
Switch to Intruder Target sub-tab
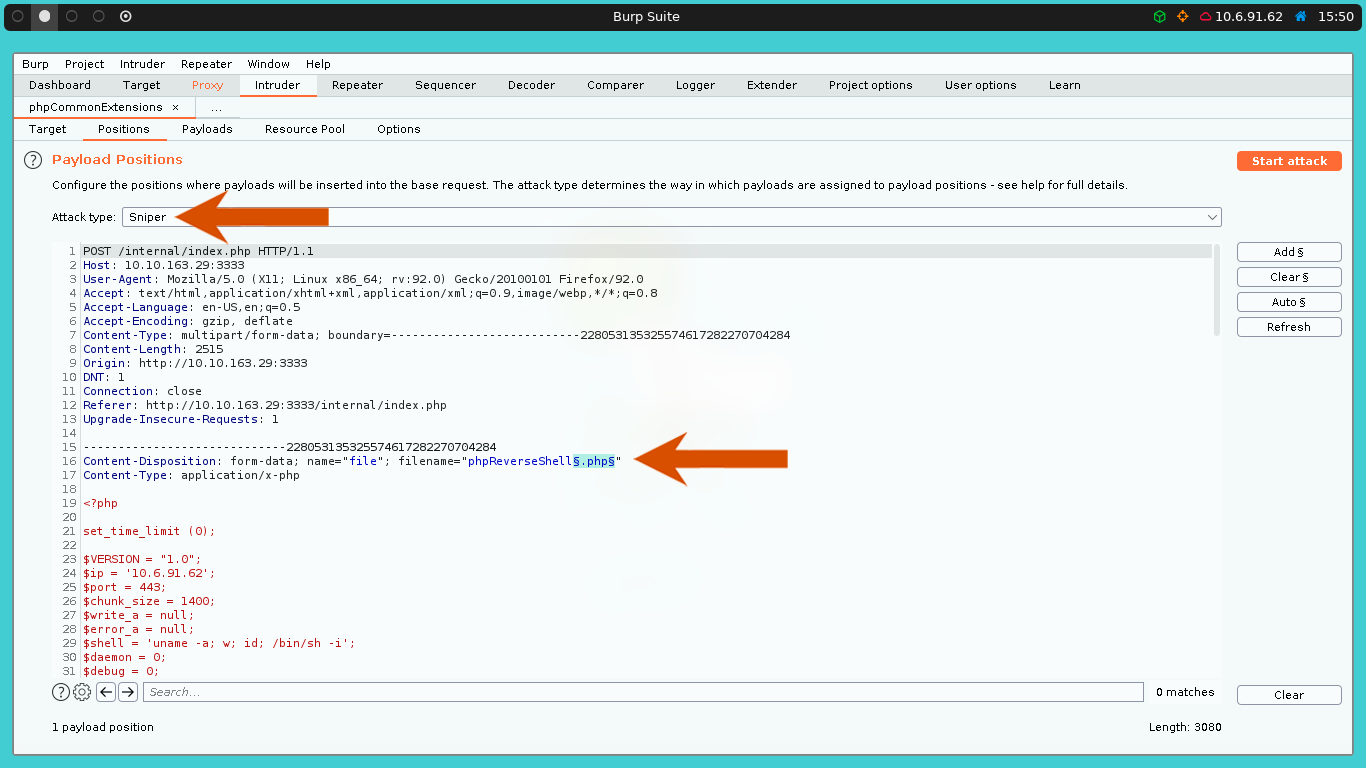click(47, 129)
